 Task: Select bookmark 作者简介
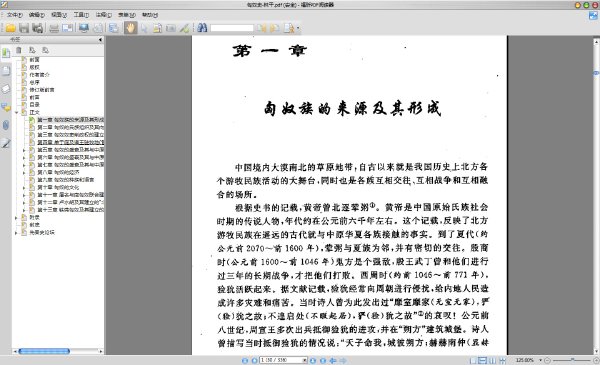click(x=39, y=75)
